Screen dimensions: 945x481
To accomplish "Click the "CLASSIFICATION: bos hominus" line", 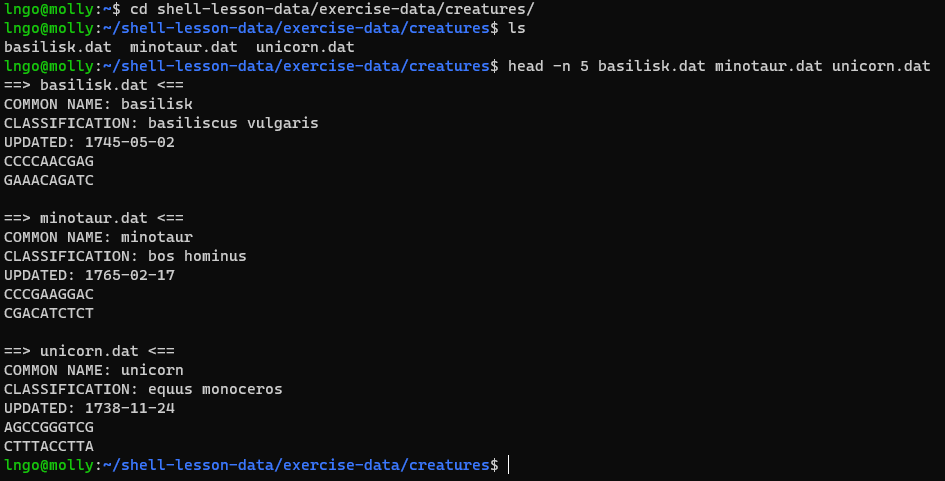I will click(x=125, y=256).
